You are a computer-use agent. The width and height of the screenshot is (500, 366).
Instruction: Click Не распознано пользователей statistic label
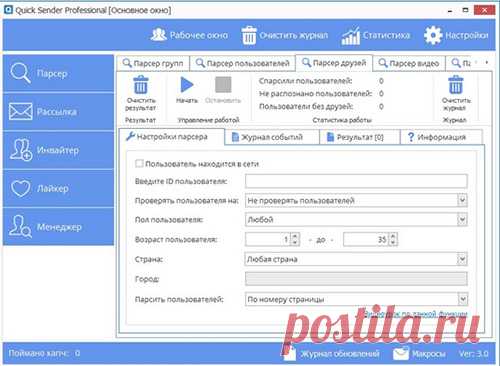[x=315, y=94]
